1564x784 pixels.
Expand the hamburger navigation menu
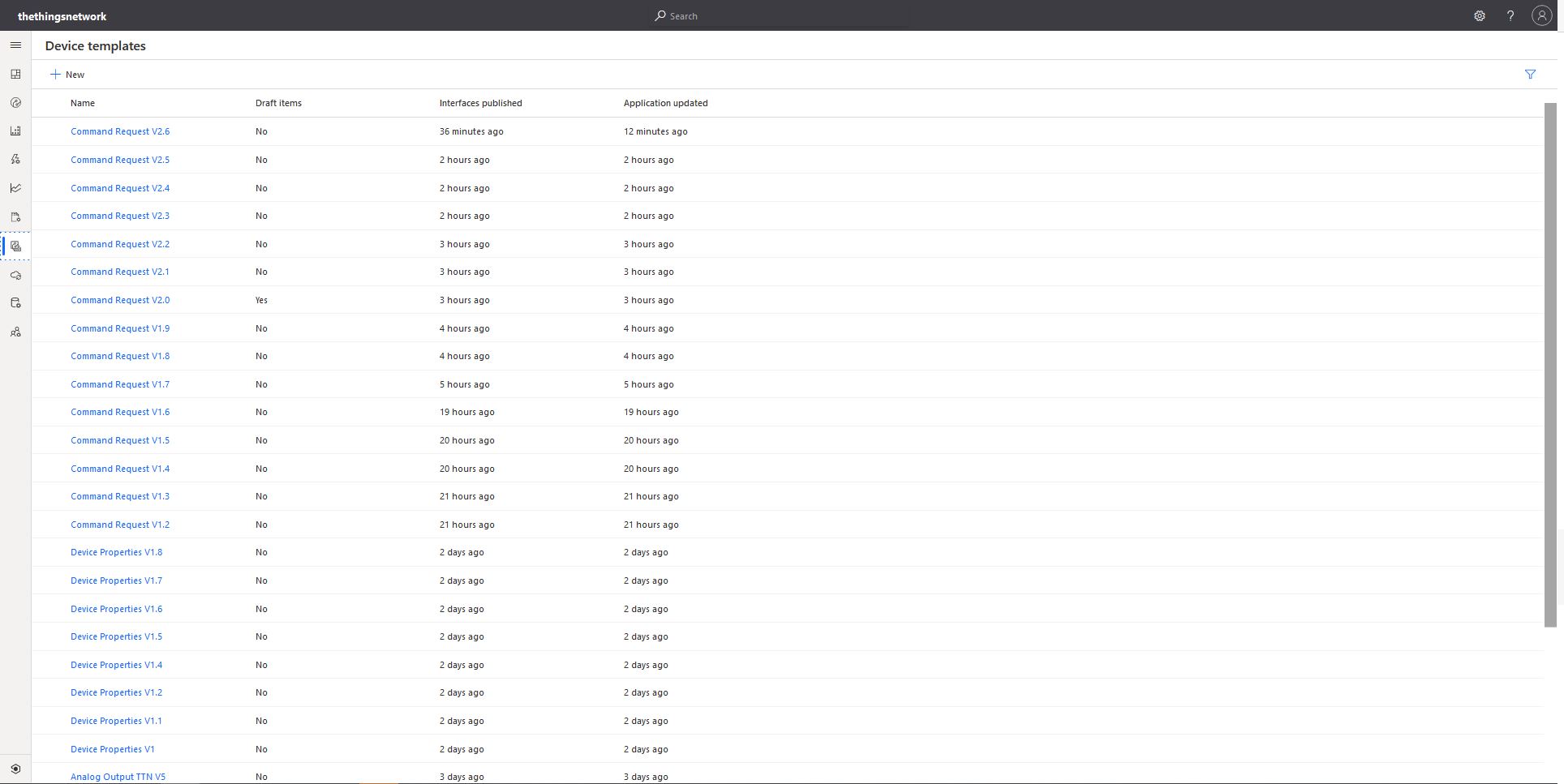click(15, 45)
